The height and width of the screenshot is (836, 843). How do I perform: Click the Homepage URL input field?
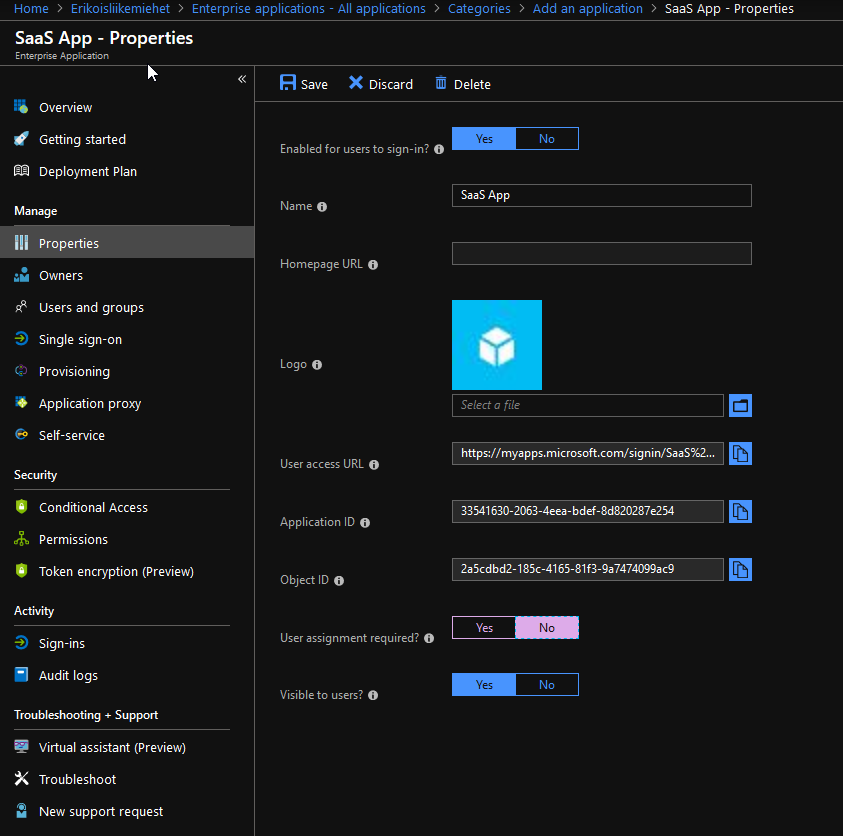point(602,253)
